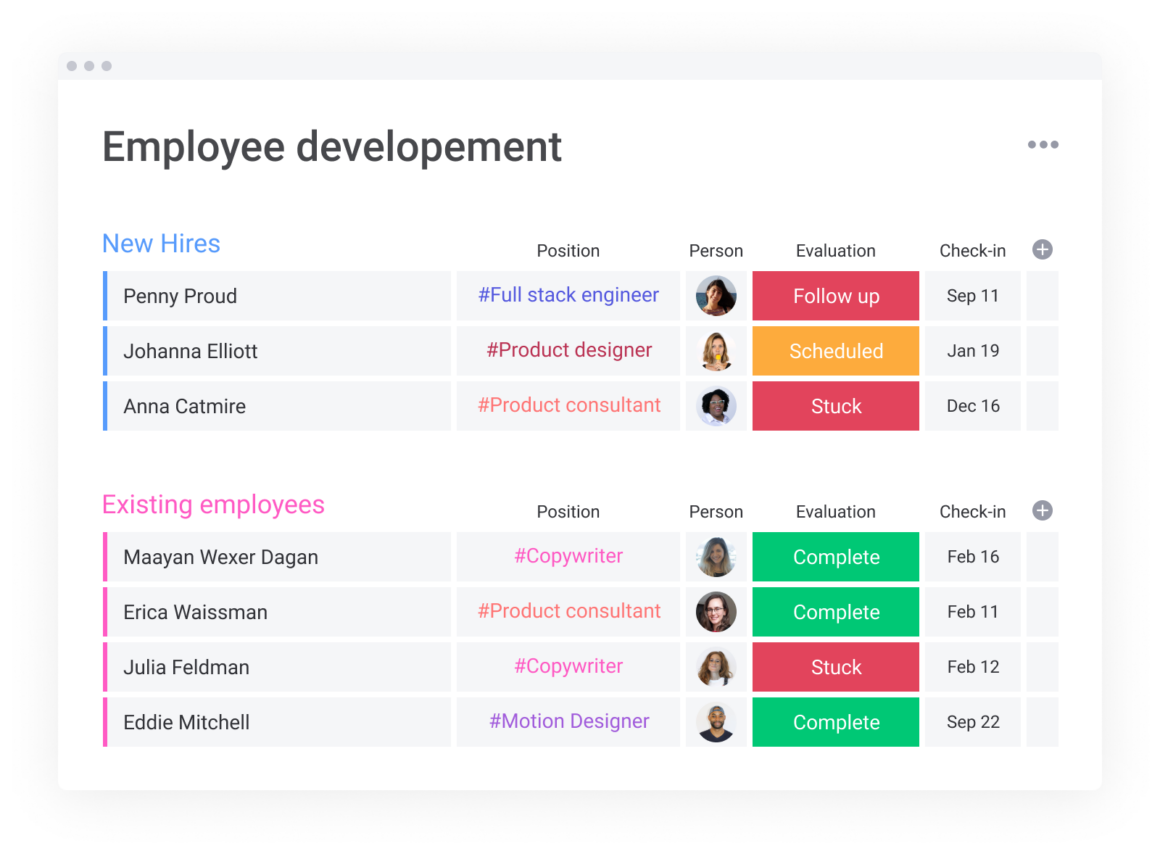This screenshot has height=854, width=1160.
Task: Open Penny Proud's Follow up status dropdown
Action: tap(835, 296)
